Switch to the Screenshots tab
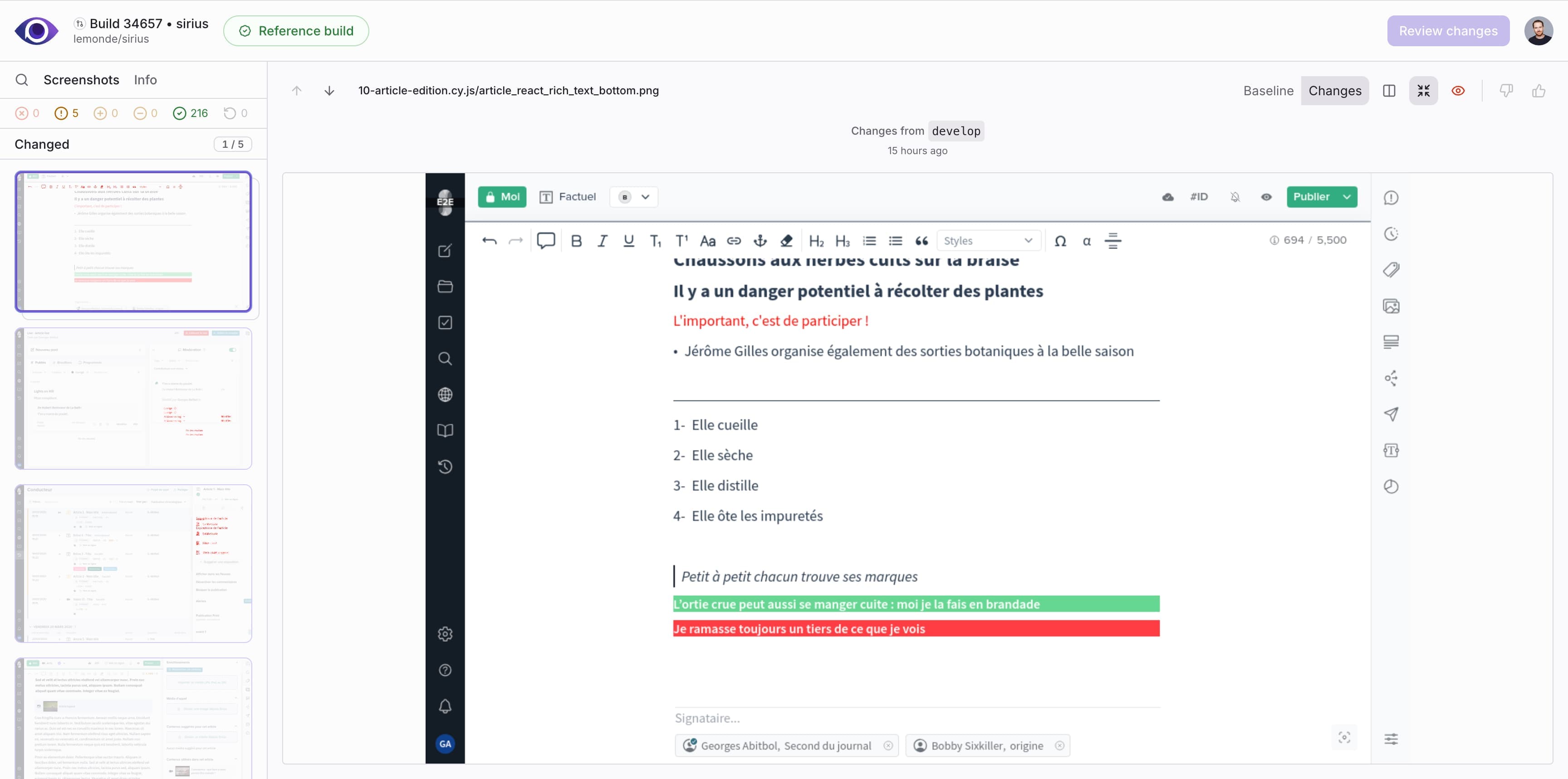1568x779 pixels. pyautogui.click(x=81, y=80)
